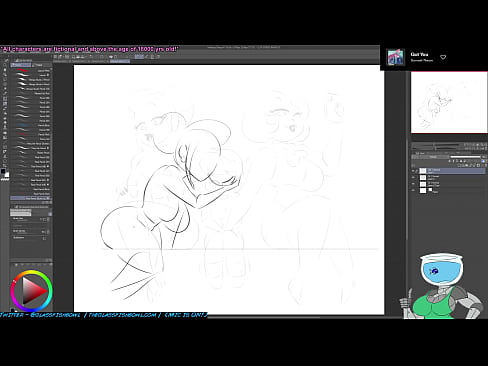Screen dimensions: 488x366
Task: Adjust the layer opacity slider
Action: coord(465,157)
